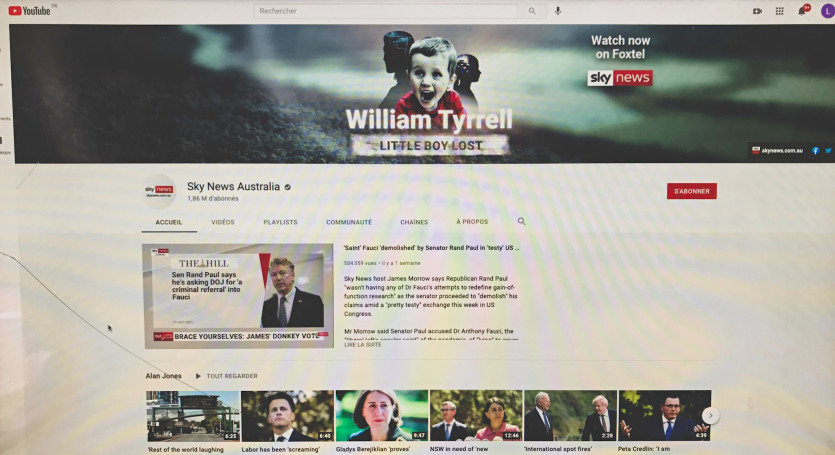Click the Rechercher search input field
Screen dimensions: 835x455
[385, 11]
